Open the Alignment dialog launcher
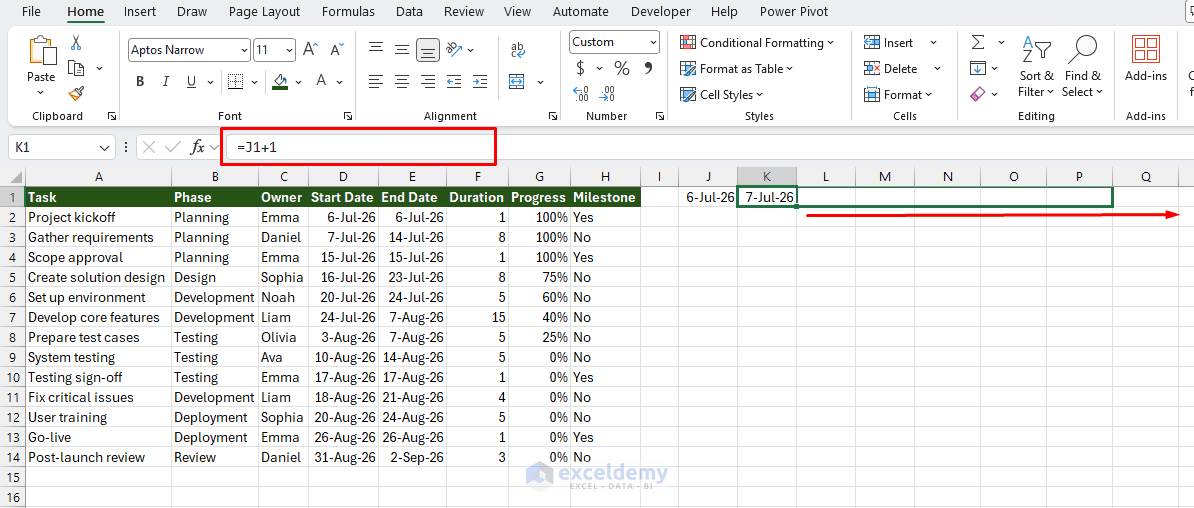 pyautogui.click(x=552, y=117)
